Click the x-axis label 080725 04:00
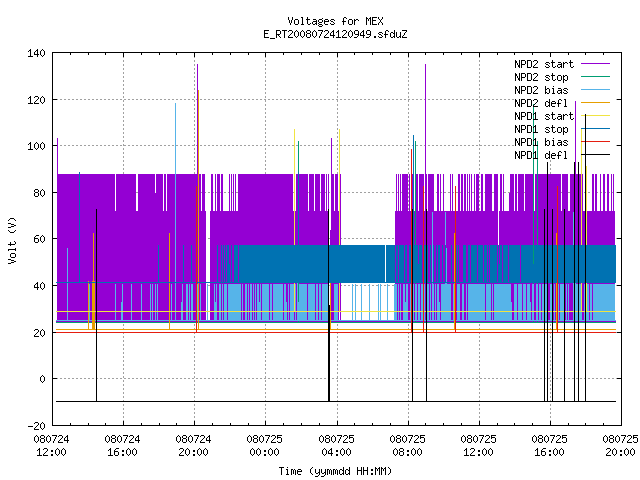Image resolution: width=640 pixels, height=480 pixels. point(336,446)
